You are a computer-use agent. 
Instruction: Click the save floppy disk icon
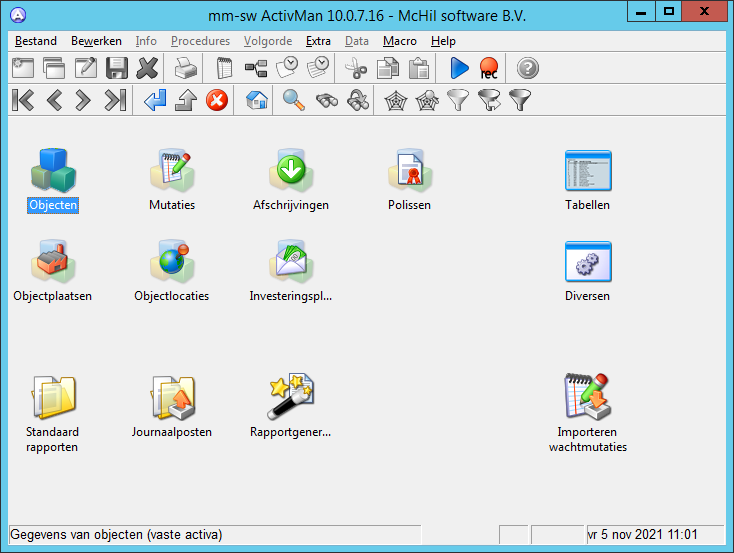tap(117, 68)
